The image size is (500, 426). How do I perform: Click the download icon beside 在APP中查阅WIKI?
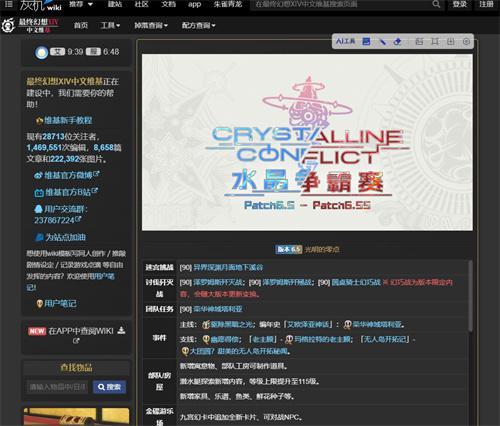pos(122,330)
